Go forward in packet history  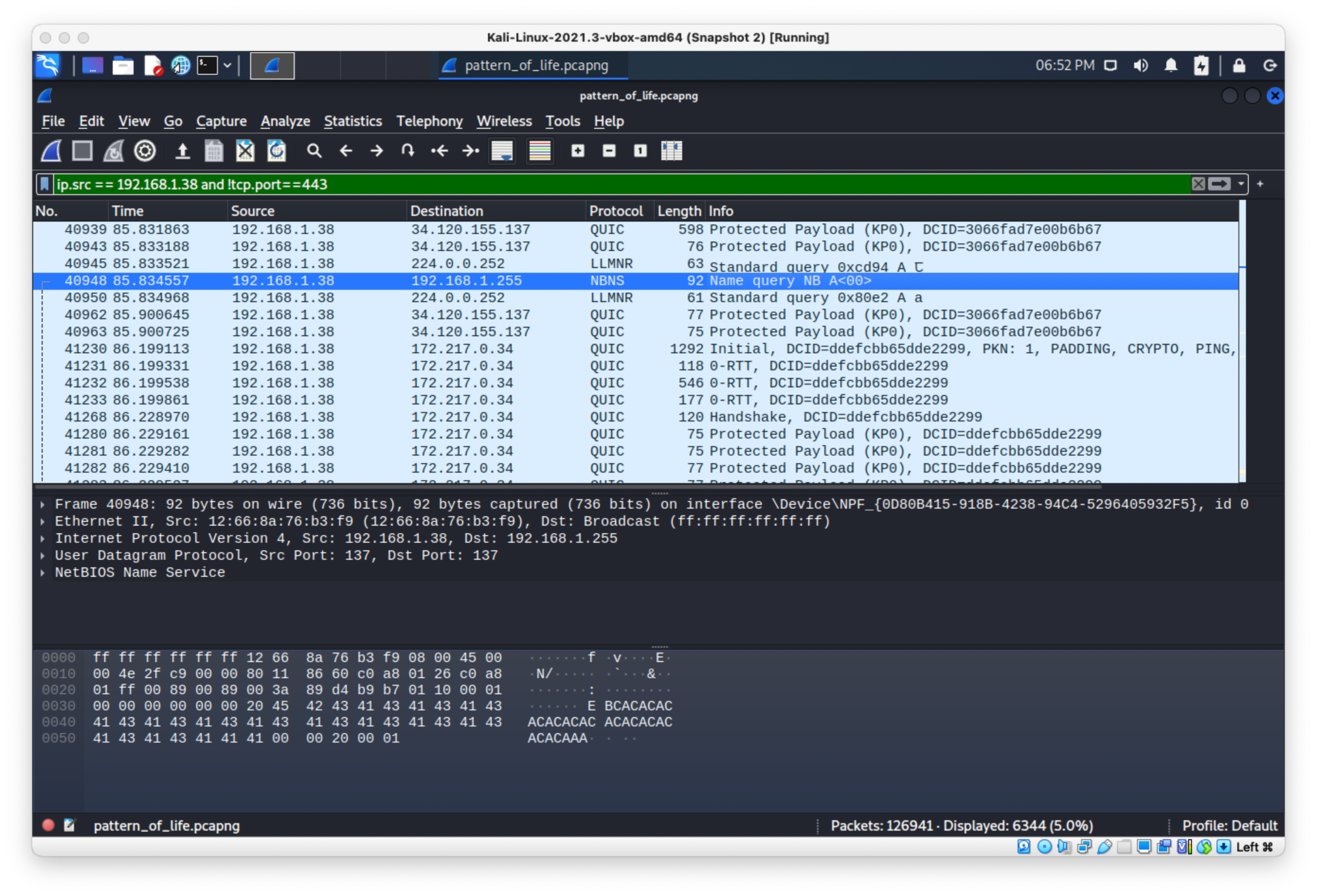pos(376,151)
